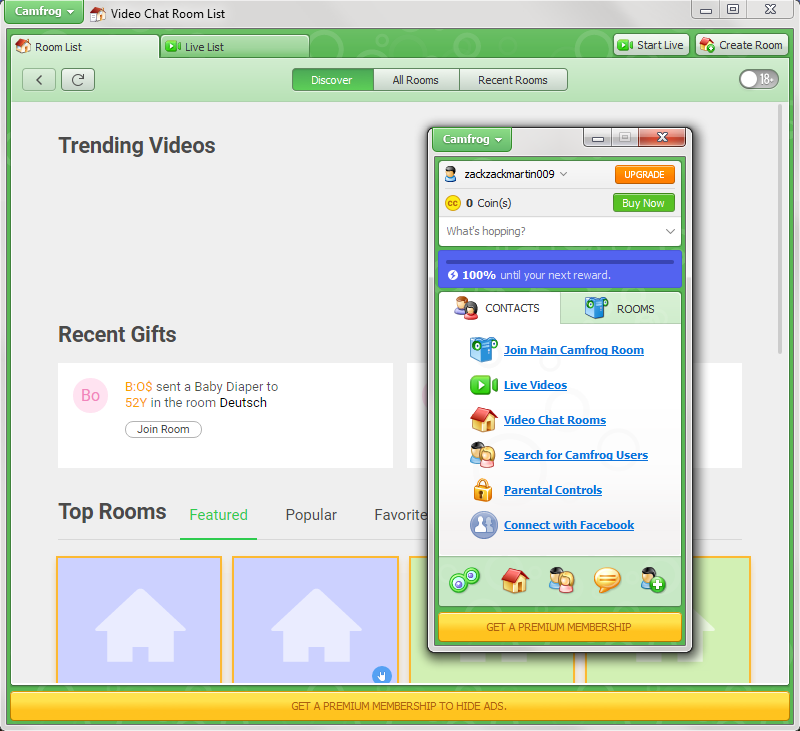Open the ROOMS tab in the contacts window

pyautogui.click(x=620, y=308)
